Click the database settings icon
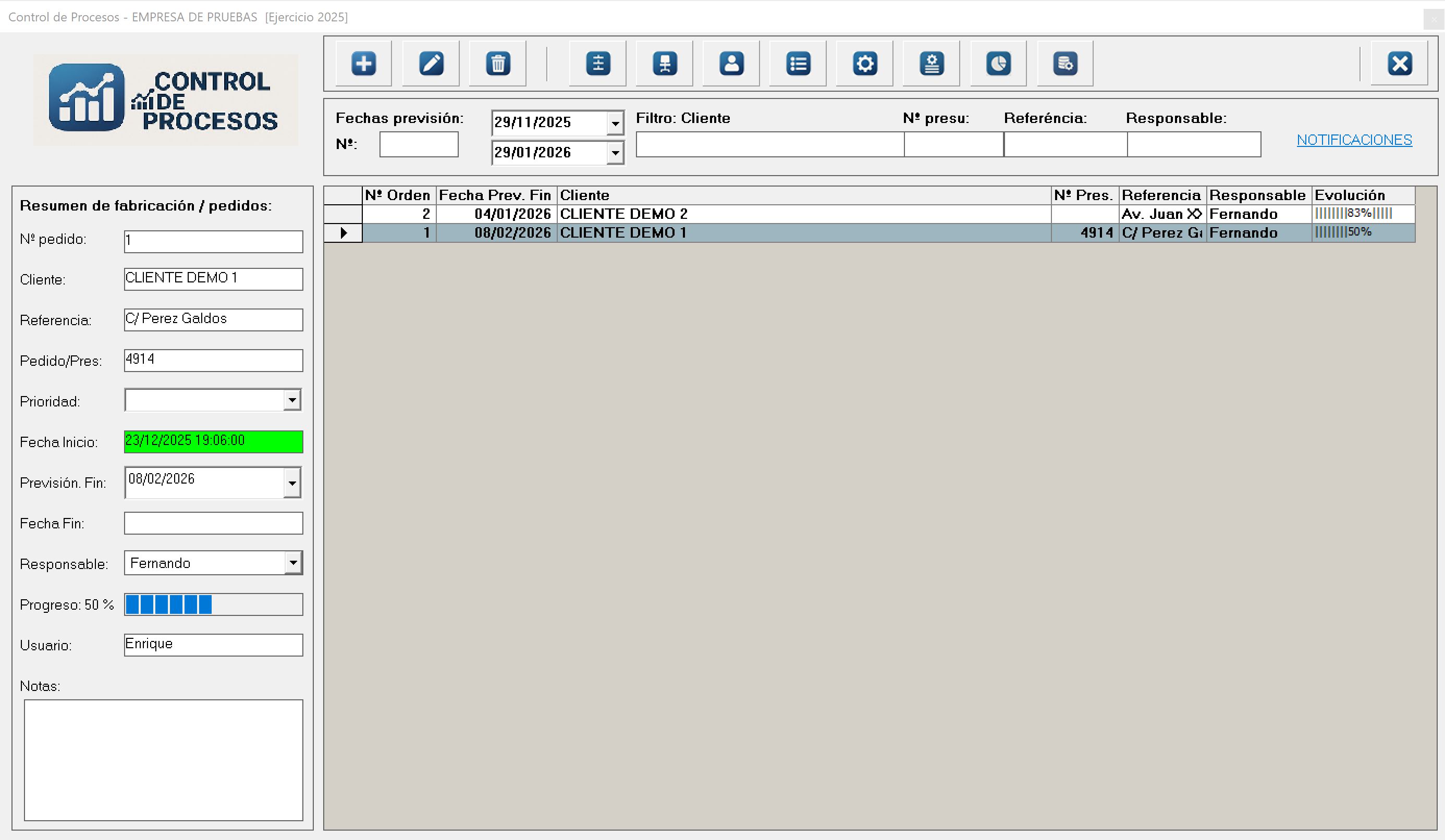The width and height of the screenshot is (1445, 840). click(x=1065, y=63)
